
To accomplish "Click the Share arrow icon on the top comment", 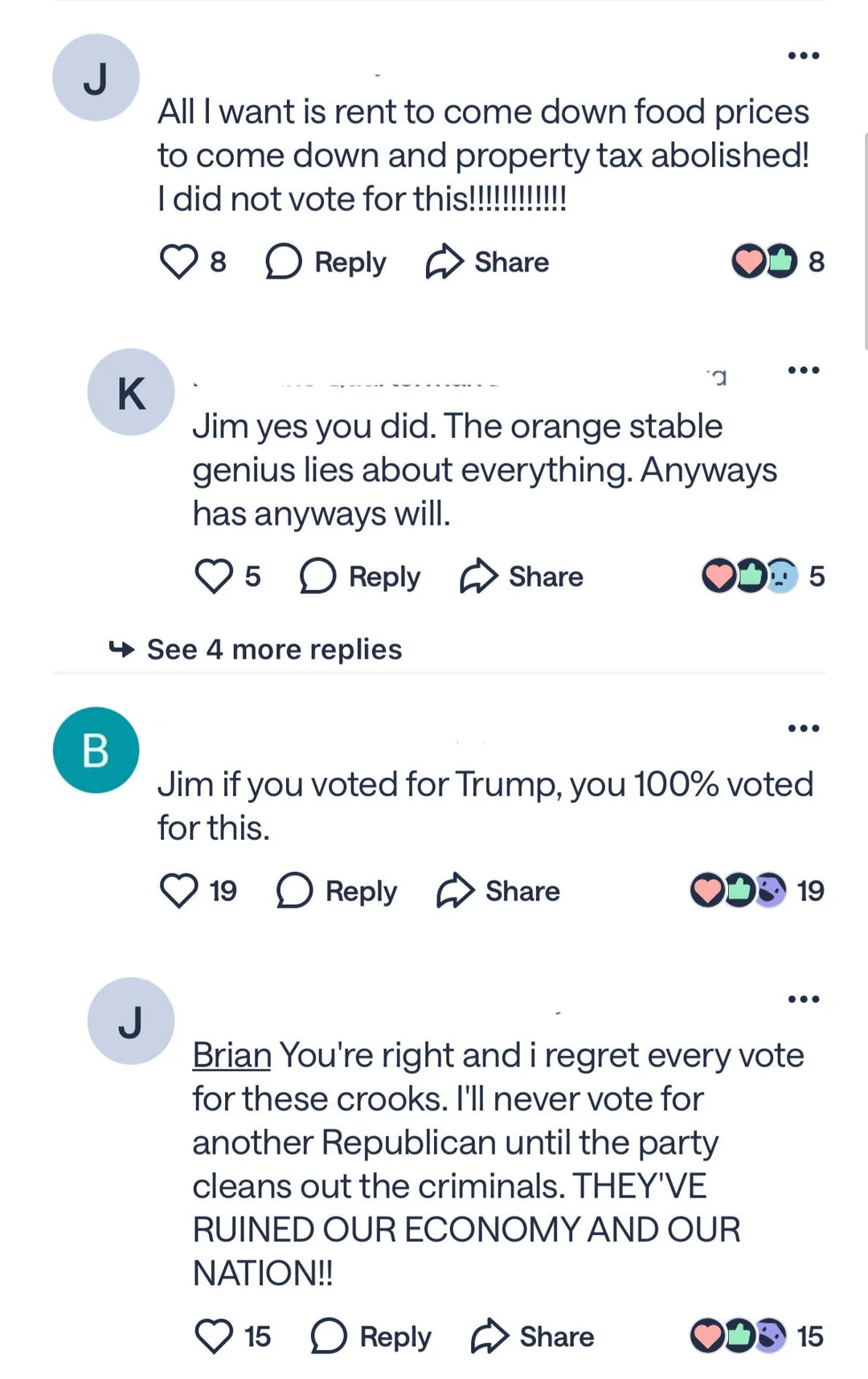I will point(444,262).
